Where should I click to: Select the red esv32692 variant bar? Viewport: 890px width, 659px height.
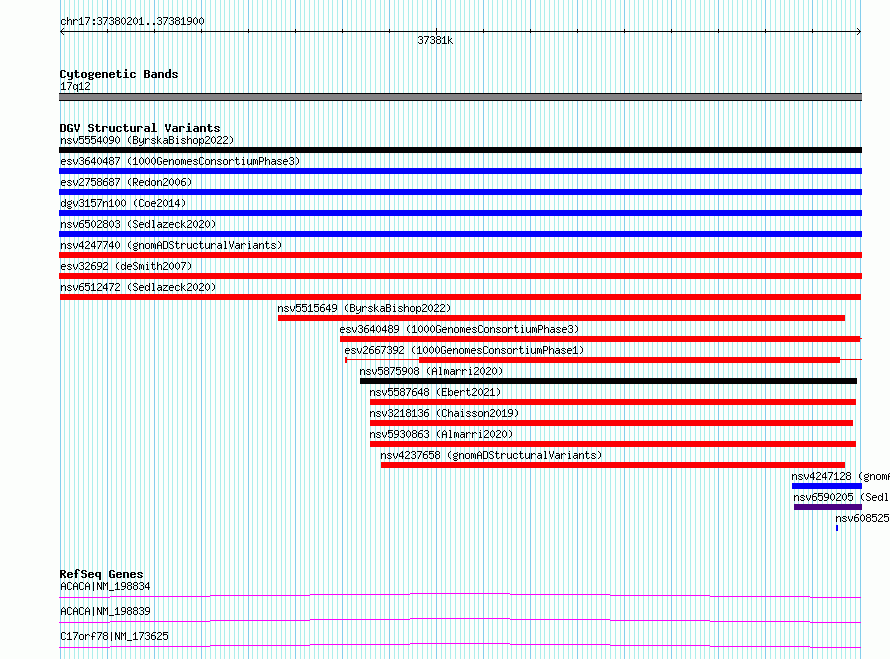click(x=460, y=276)
